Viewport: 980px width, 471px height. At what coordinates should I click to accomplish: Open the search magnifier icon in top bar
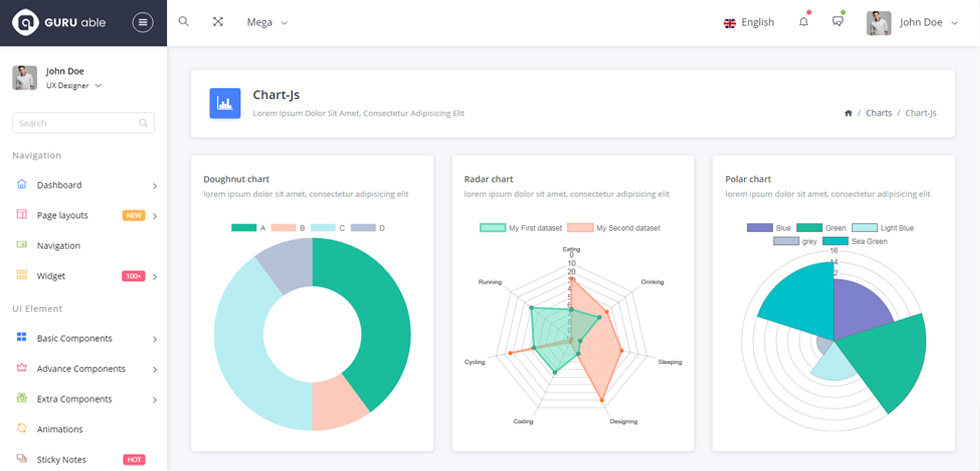[183, 21]
